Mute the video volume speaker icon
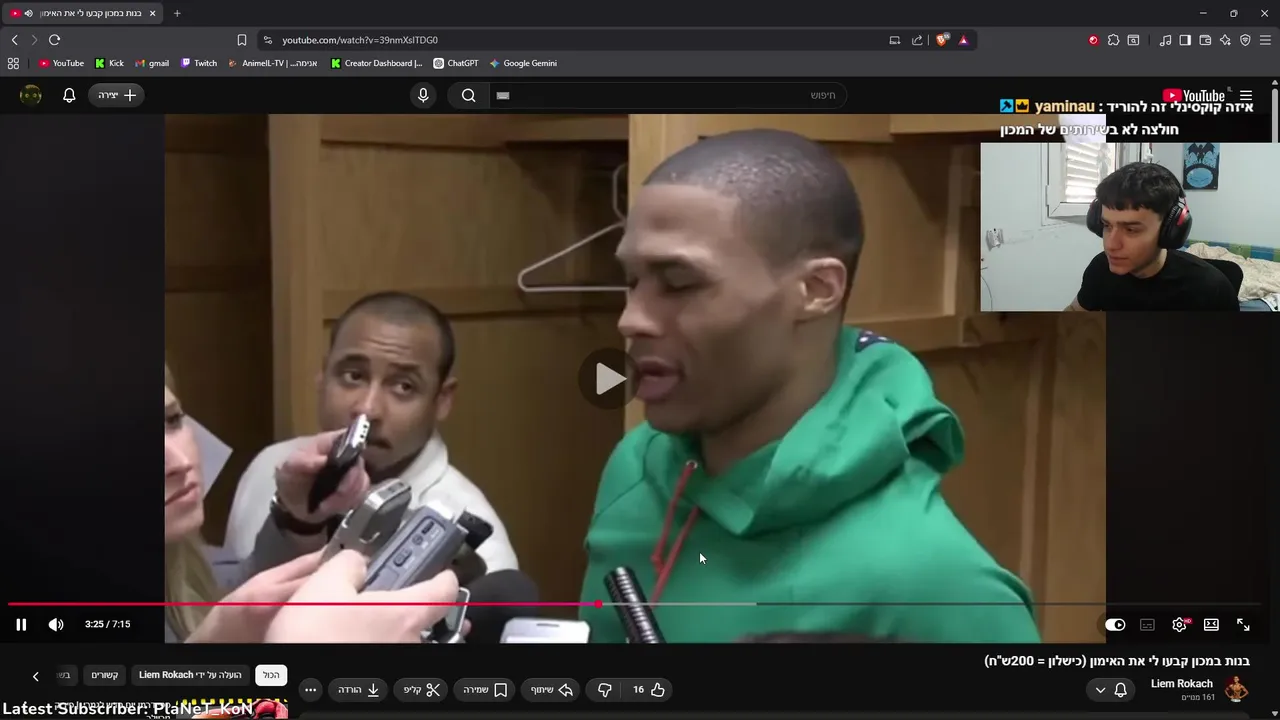This screenshot has width=1280, height=720. (x=56, y=624)
